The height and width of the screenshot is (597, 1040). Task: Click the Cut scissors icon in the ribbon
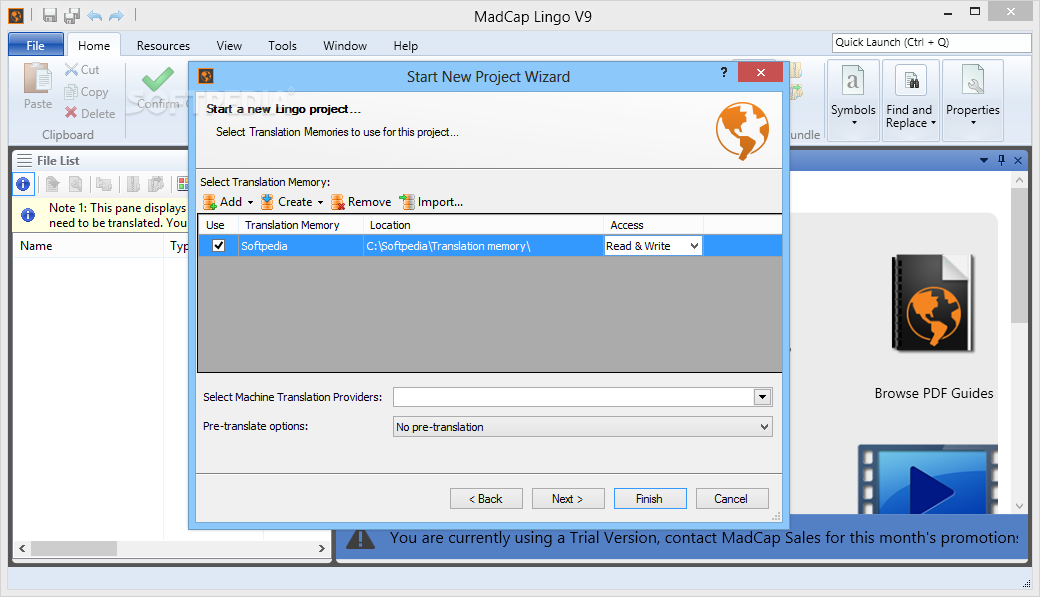(72, 69)
